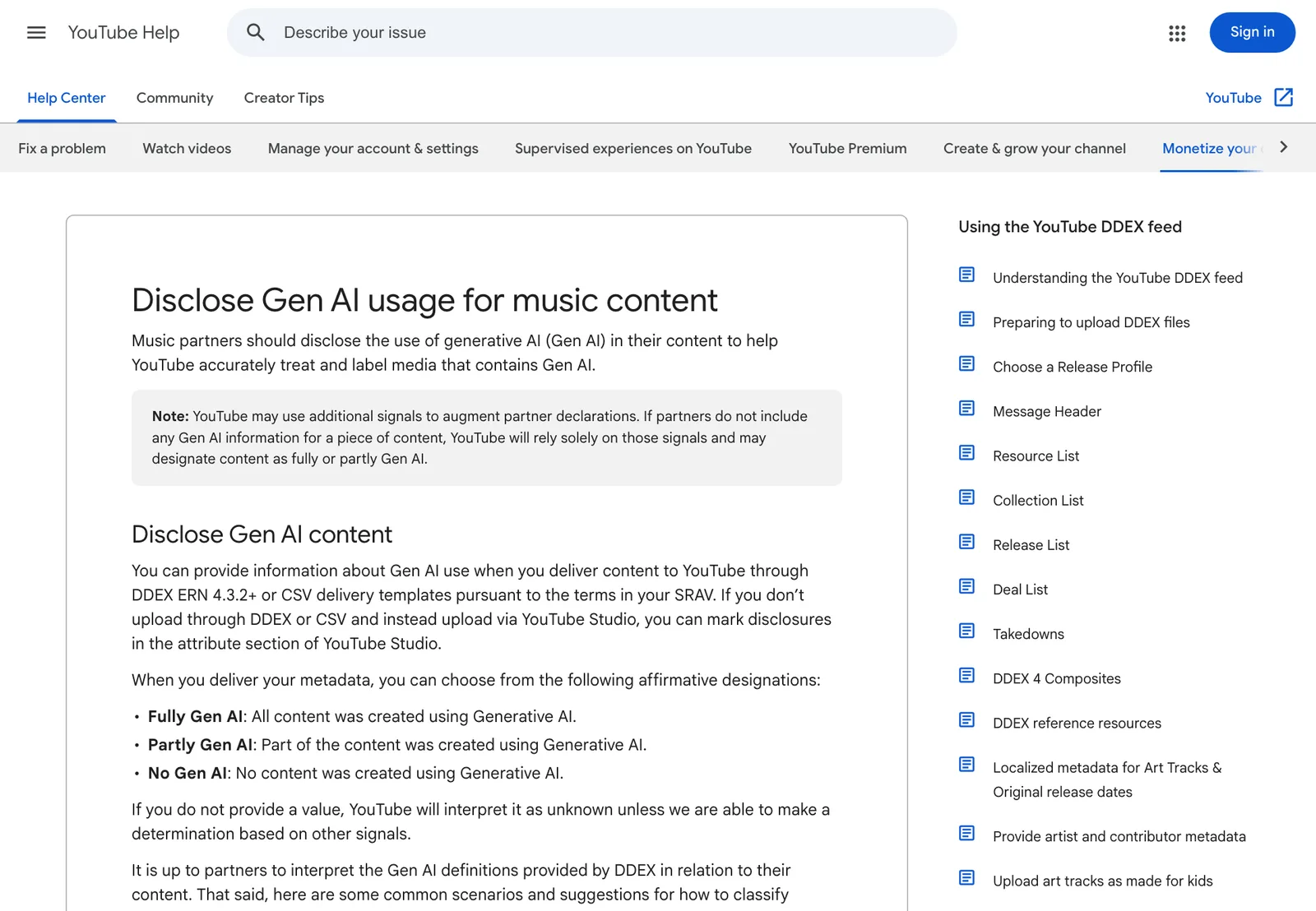Click article icon beside Release List
This screenshot has height=911, width=1316.
coord(966,542)
